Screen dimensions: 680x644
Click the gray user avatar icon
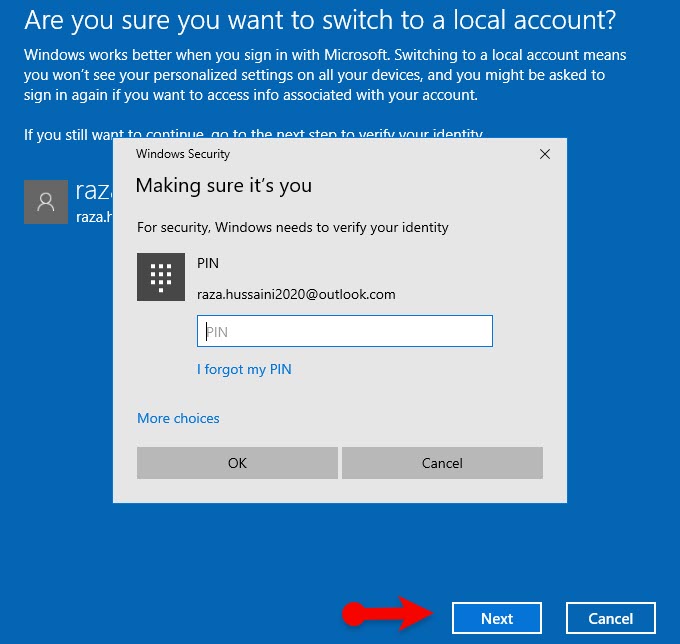[46, 201]
